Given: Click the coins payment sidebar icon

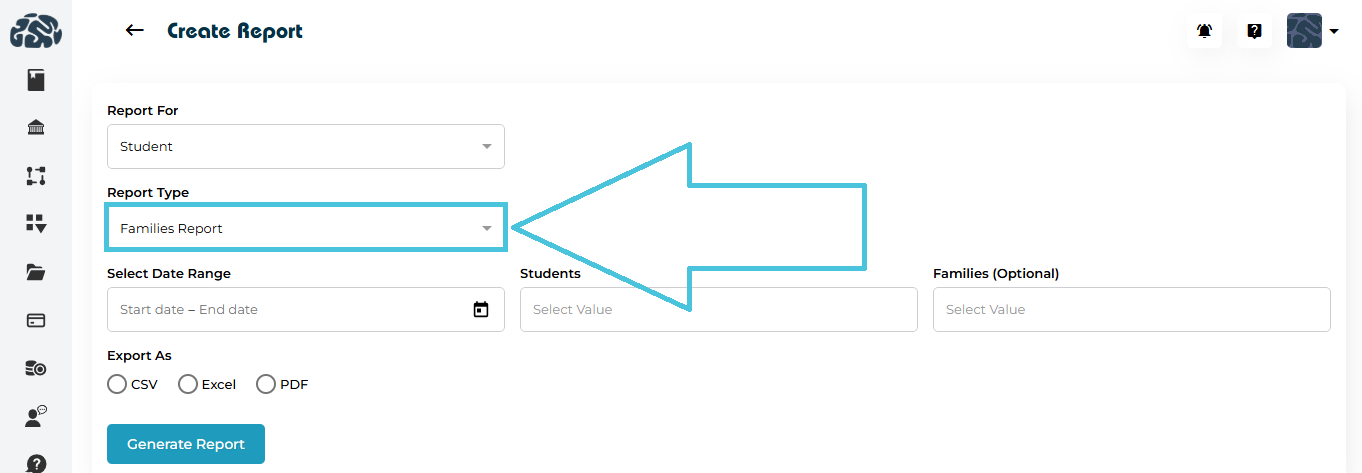Looking at the screenshot, I should point(36,369).
